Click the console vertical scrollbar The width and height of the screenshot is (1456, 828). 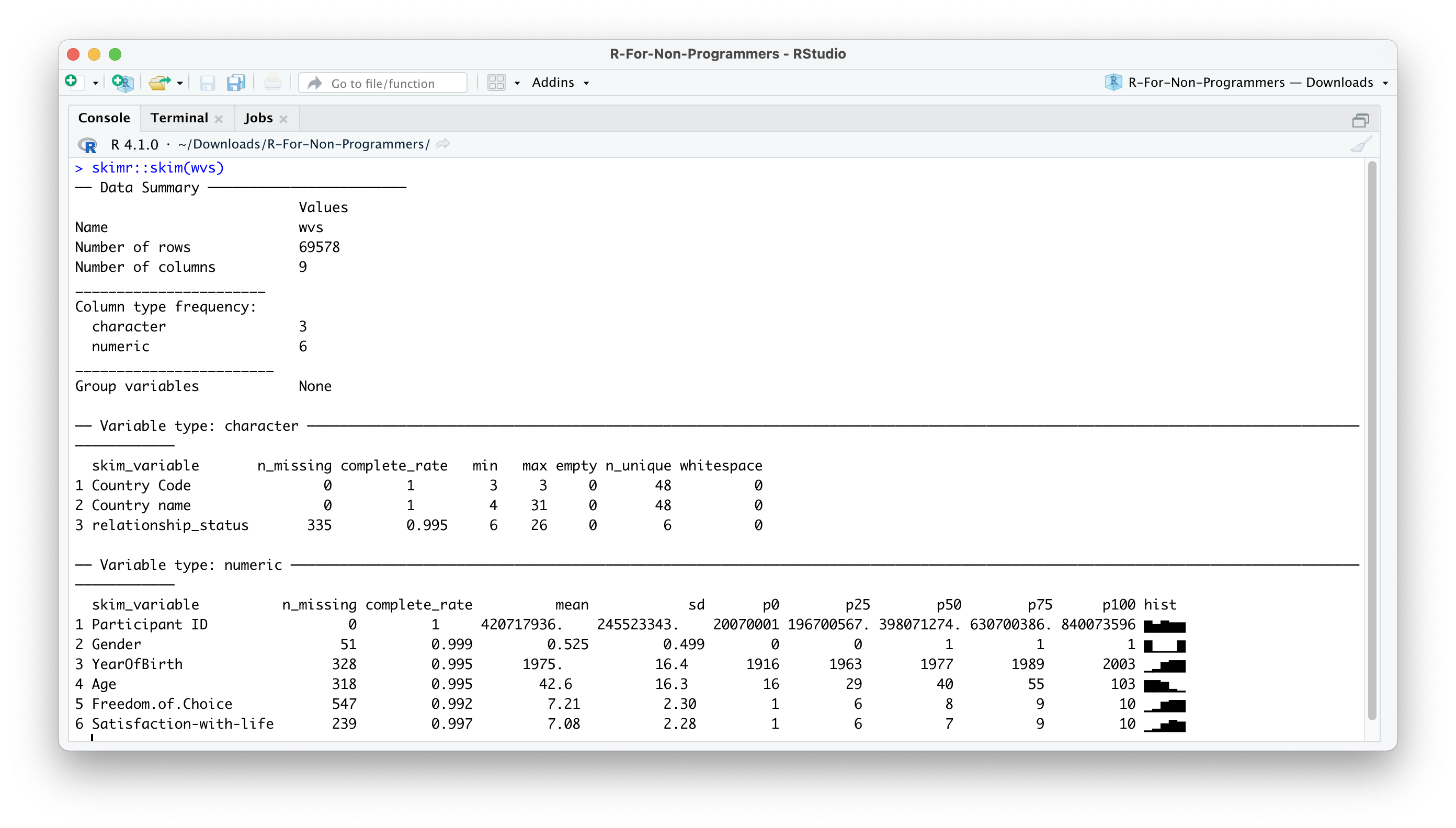(x=1372, y=438)
